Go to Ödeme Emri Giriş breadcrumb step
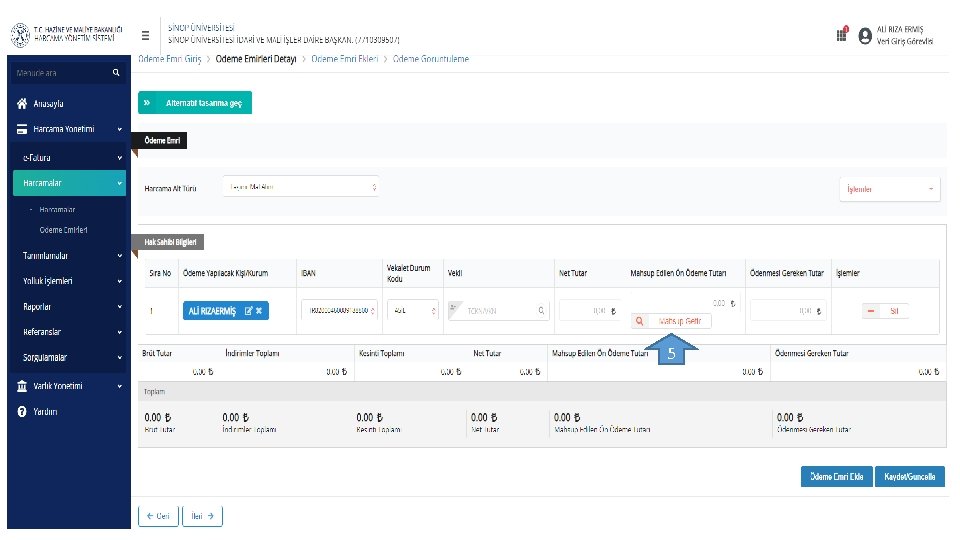The image size is (960, 540). point(170,59)
